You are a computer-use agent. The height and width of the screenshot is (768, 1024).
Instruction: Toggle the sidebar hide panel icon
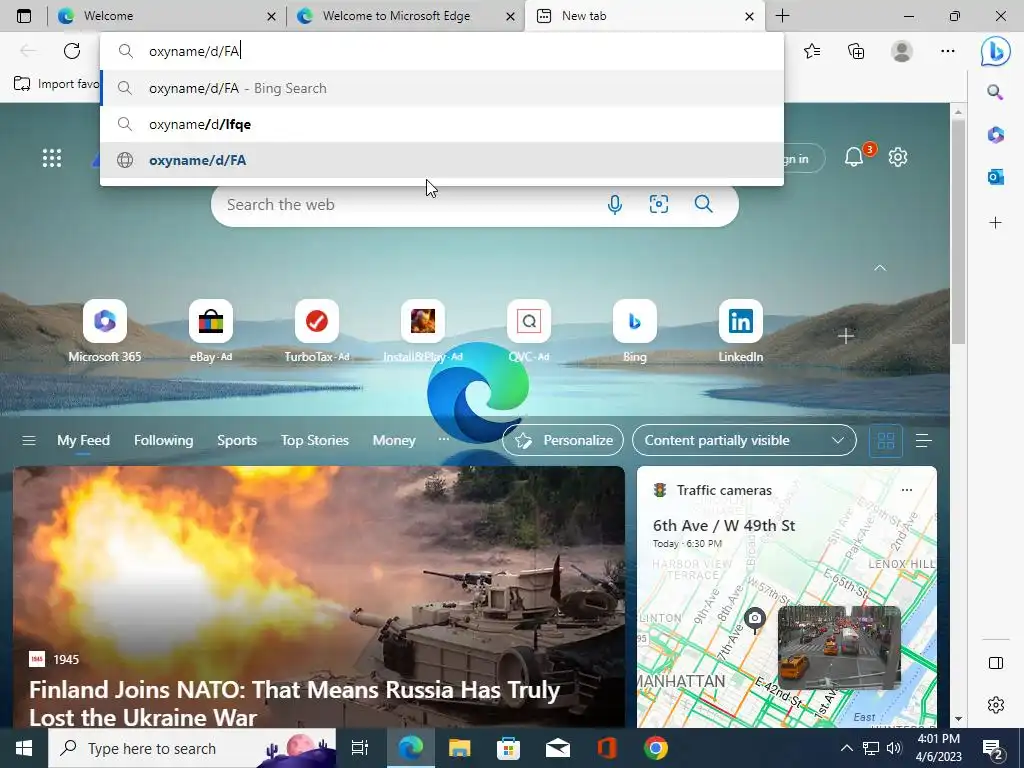pos(996,663)
